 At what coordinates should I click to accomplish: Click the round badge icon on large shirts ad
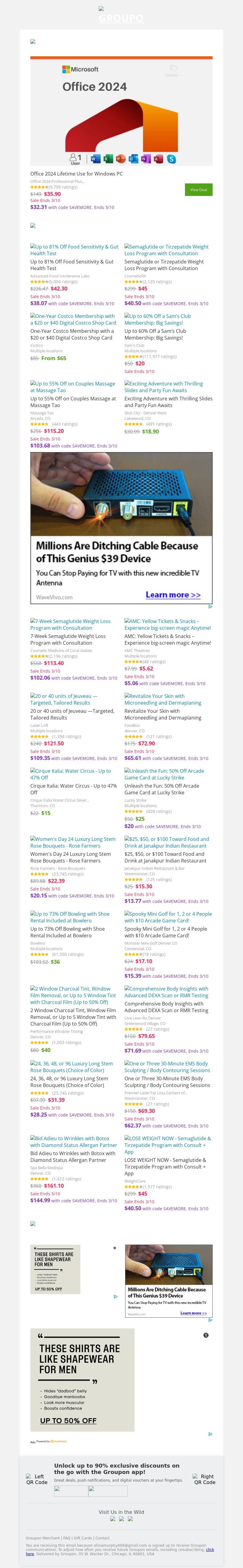206,1335
